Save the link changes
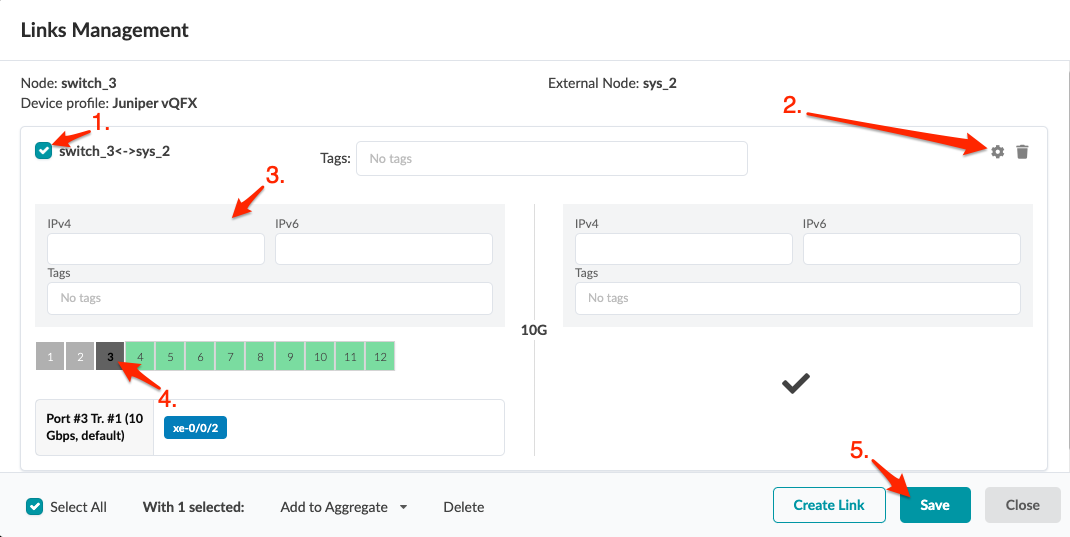 [935, 505]
